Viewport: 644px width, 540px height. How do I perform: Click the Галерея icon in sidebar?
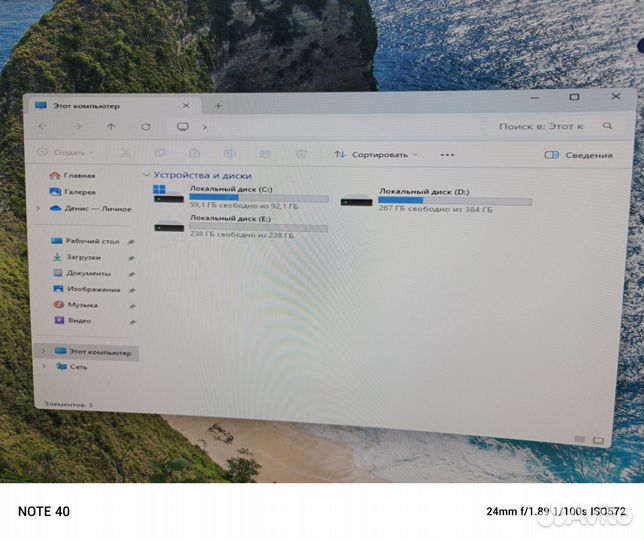56,192
